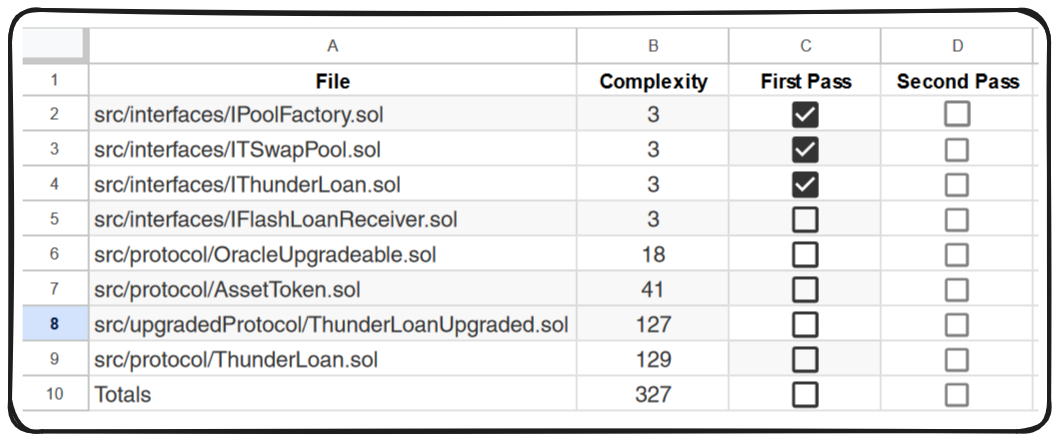Uncheck First Pass for IPoolFactory.sol
The image size is (1059, 441).
point(805,115)
